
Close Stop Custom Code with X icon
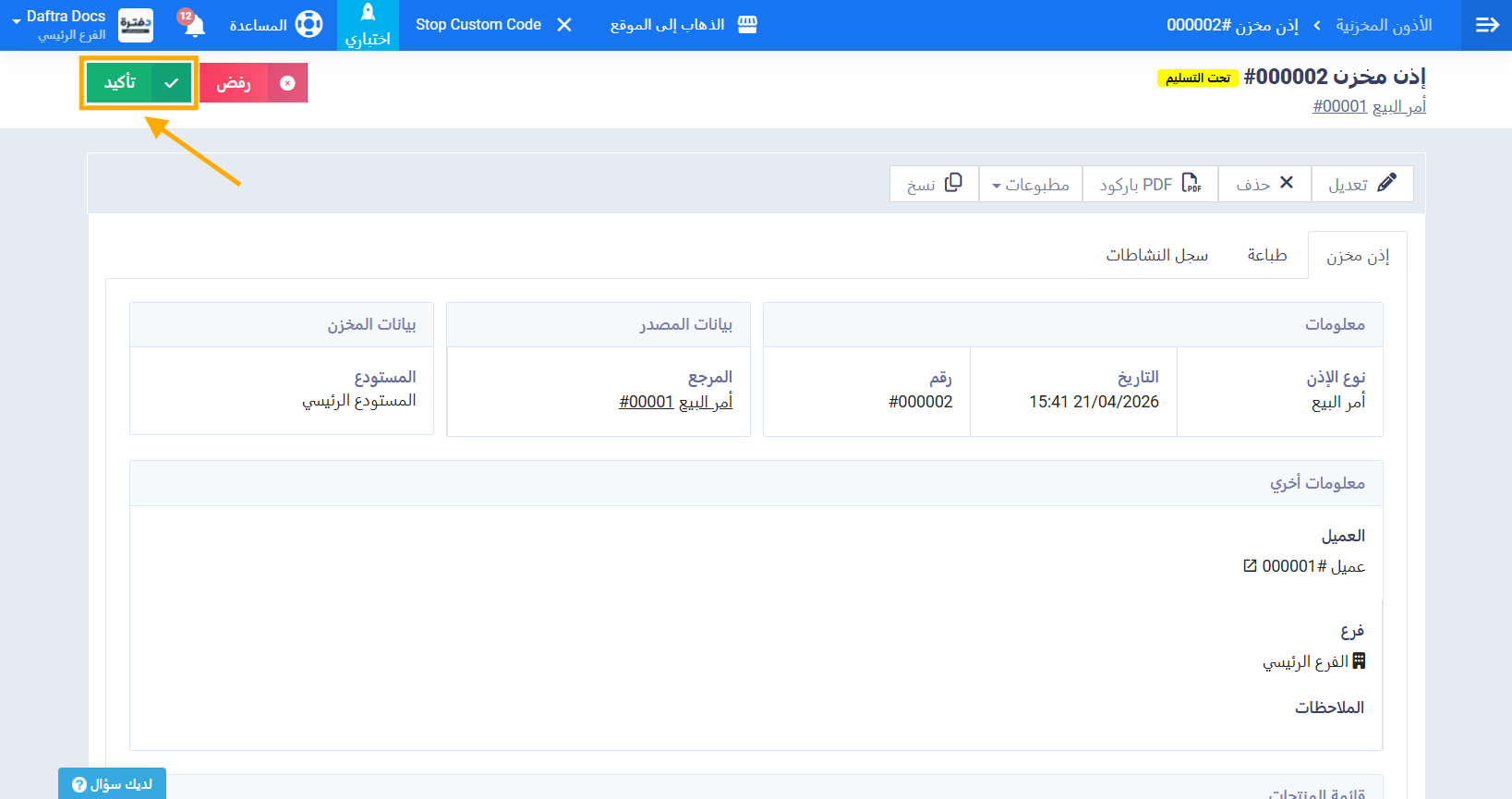564,25
